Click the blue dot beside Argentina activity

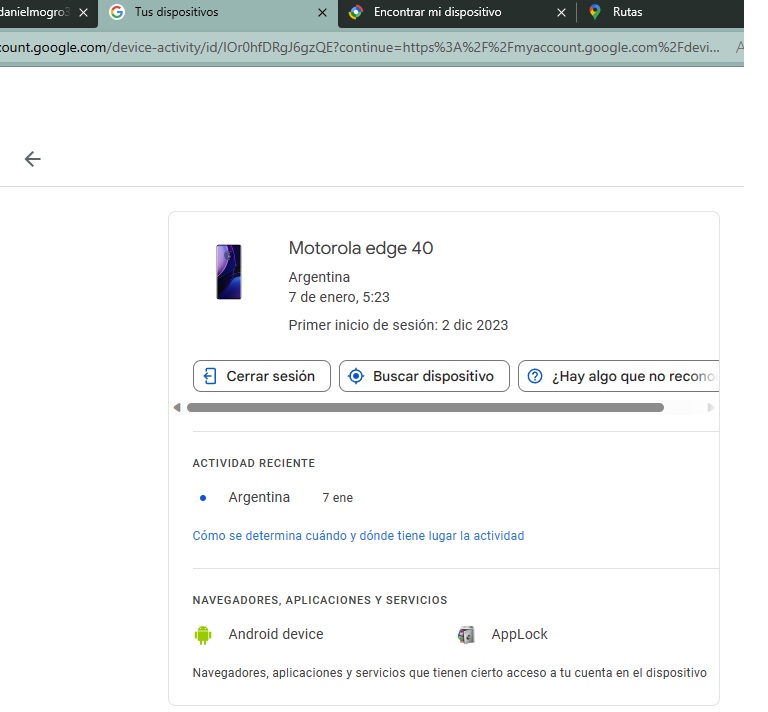(x=203, y=498)
